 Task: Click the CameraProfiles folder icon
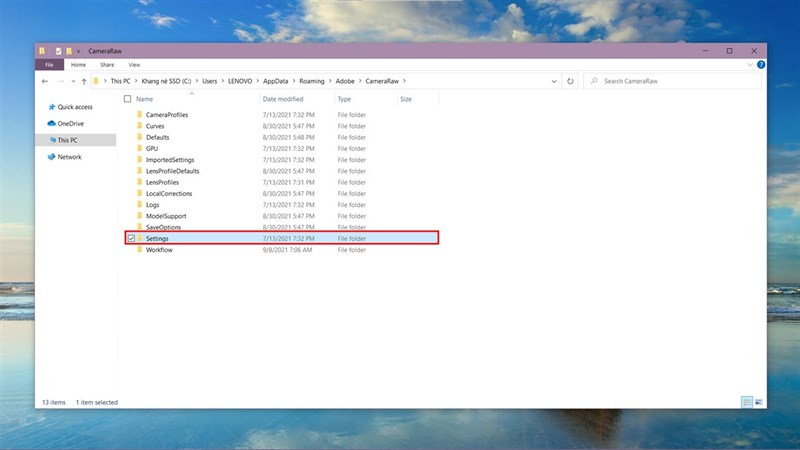(x=139, y=114)
